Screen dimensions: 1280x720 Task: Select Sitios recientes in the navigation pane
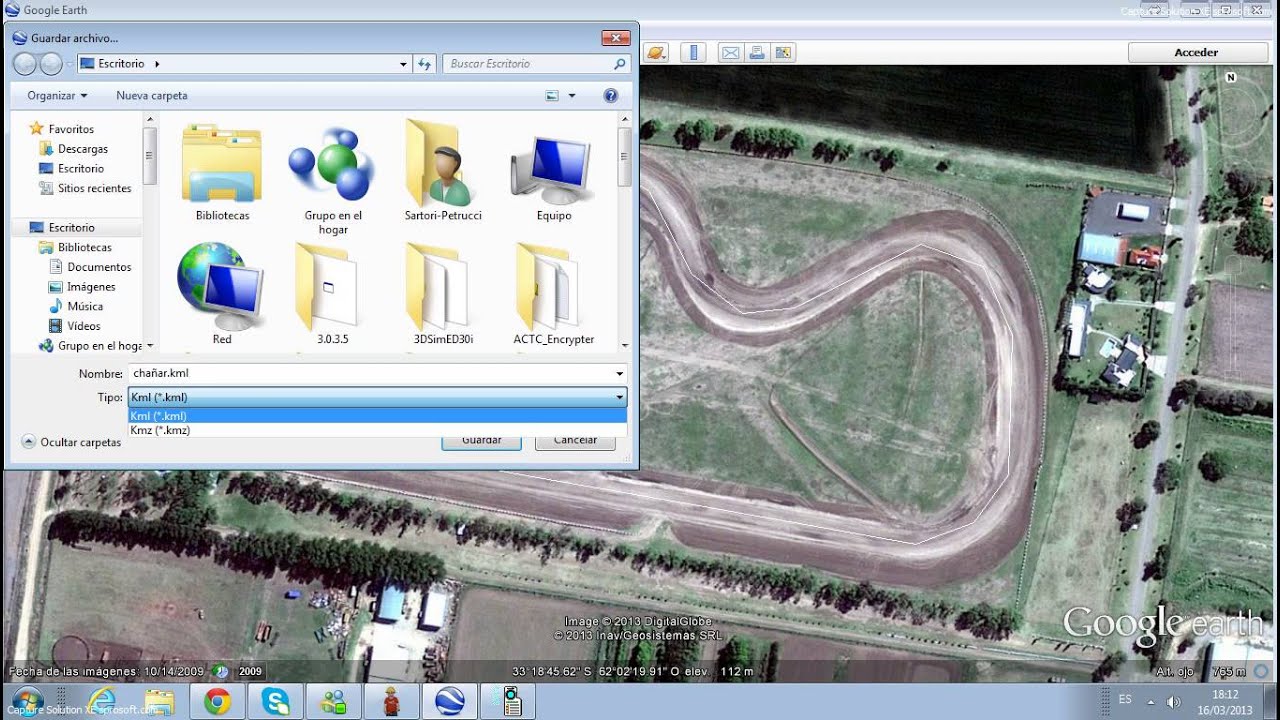(x=94, y=188)
